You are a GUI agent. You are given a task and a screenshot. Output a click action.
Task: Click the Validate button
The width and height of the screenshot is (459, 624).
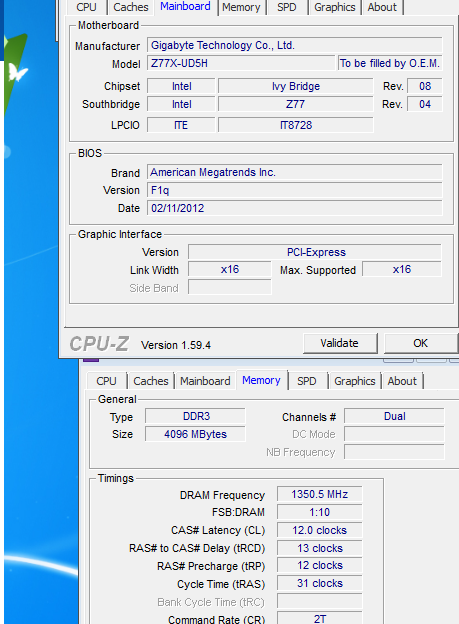point(340,343)
